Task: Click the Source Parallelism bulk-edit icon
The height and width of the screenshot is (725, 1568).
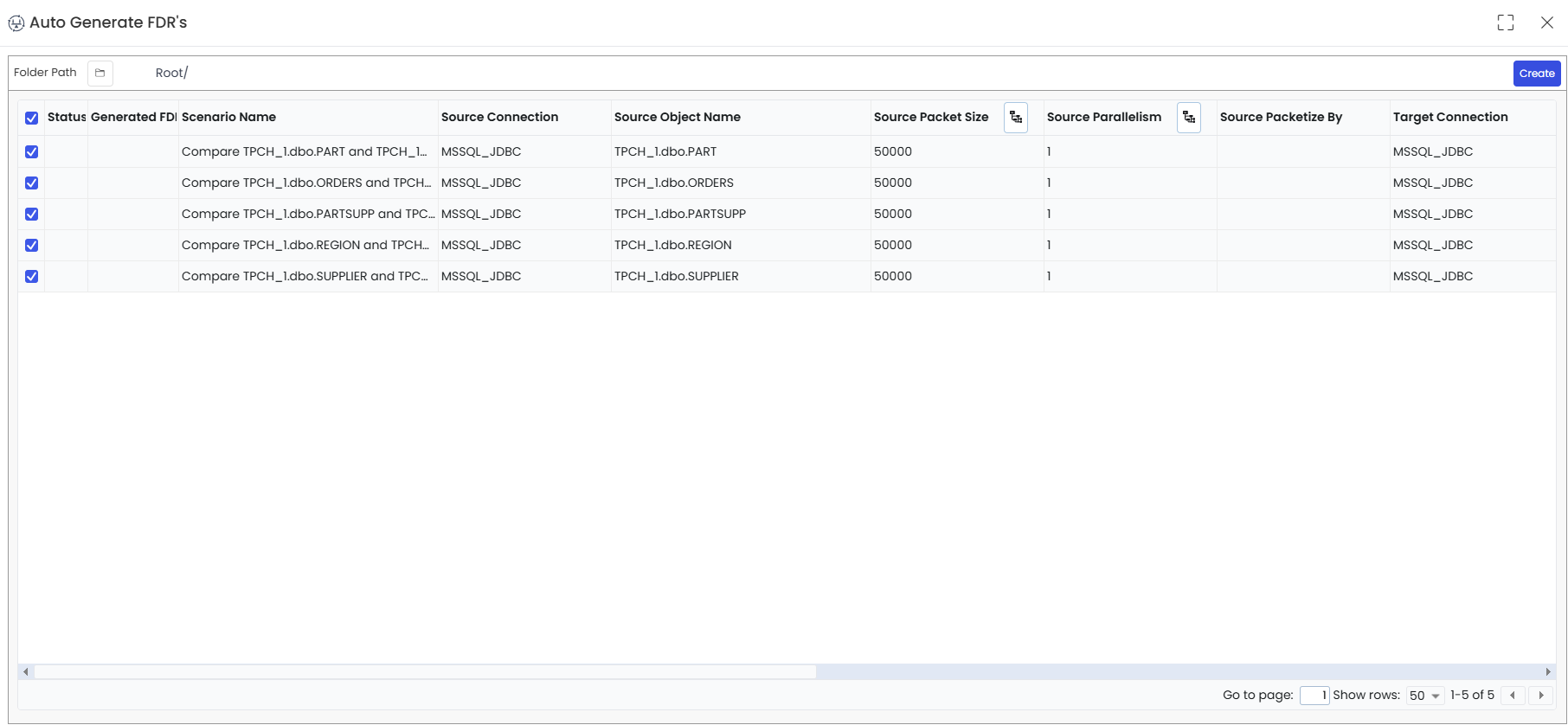Action: [x=1189, y=118]
